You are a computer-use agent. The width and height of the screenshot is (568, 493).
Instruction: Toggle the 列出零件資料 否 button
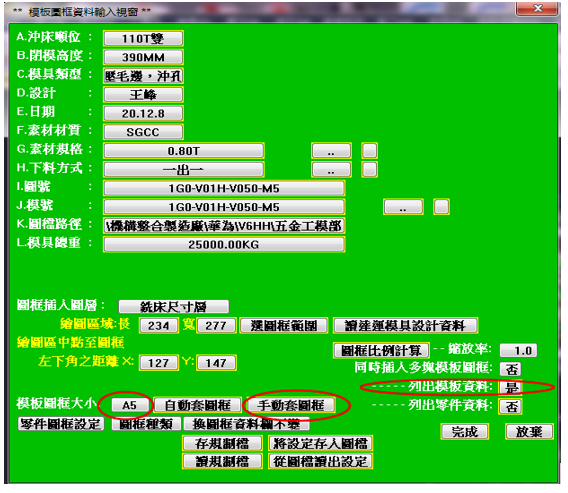pyautogui.click(x=511, y=406)
